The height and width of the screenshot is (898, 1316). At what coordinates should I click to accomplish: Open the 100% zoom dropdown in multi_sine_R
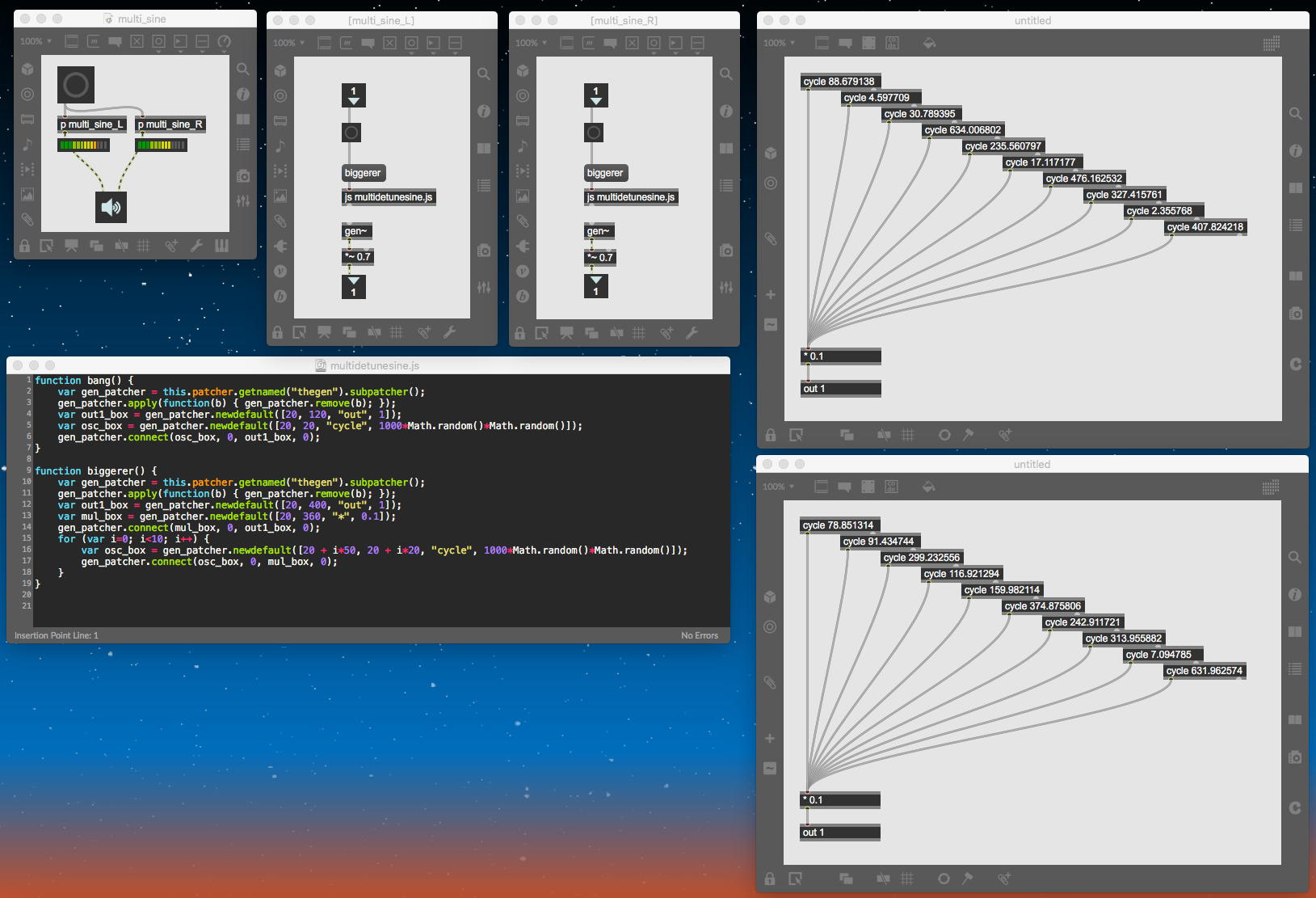point(532,43)
